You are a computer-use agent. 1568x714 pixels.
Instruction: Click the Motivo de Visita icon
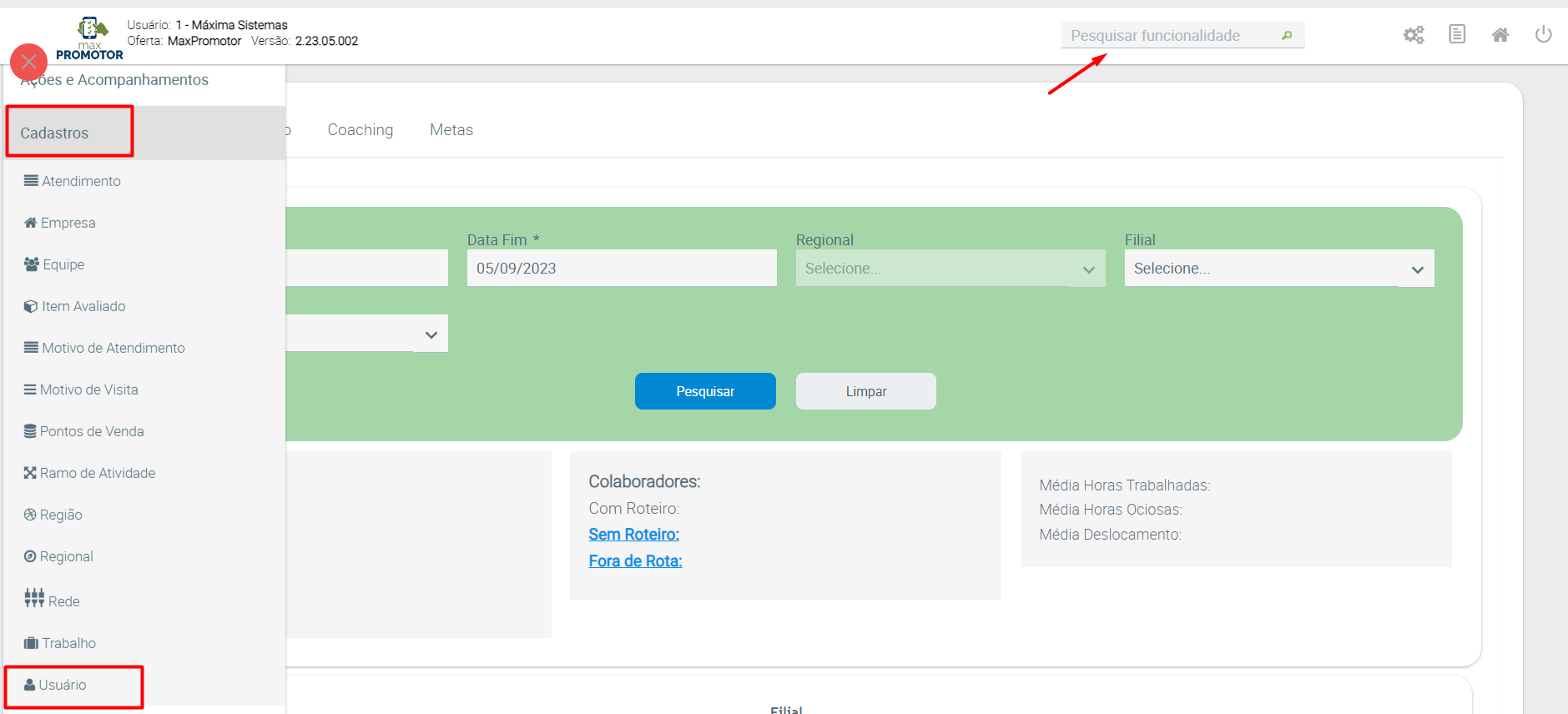[x=30, y=390]
